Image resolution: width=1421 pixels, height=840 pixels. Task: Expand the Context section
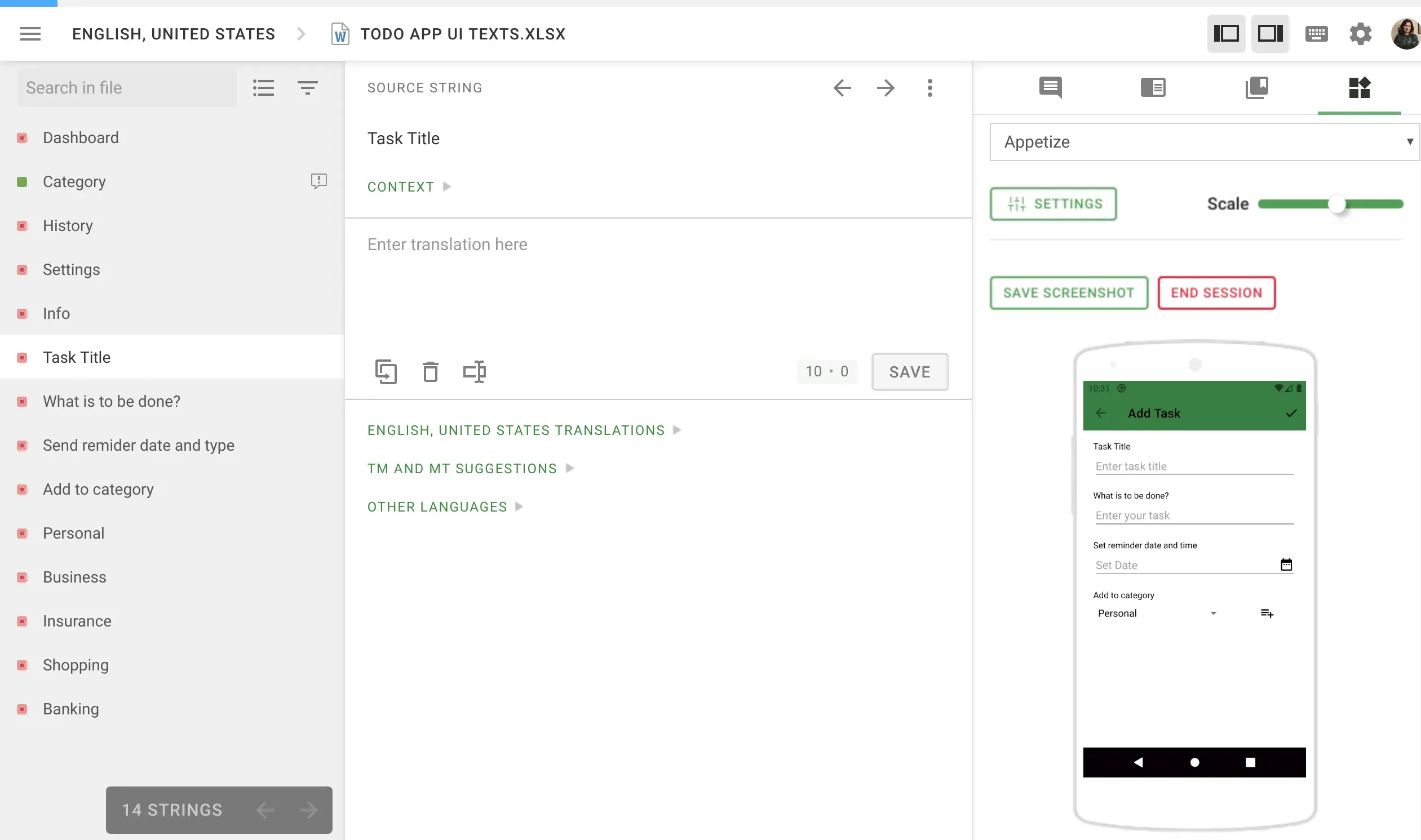point(409,186)
